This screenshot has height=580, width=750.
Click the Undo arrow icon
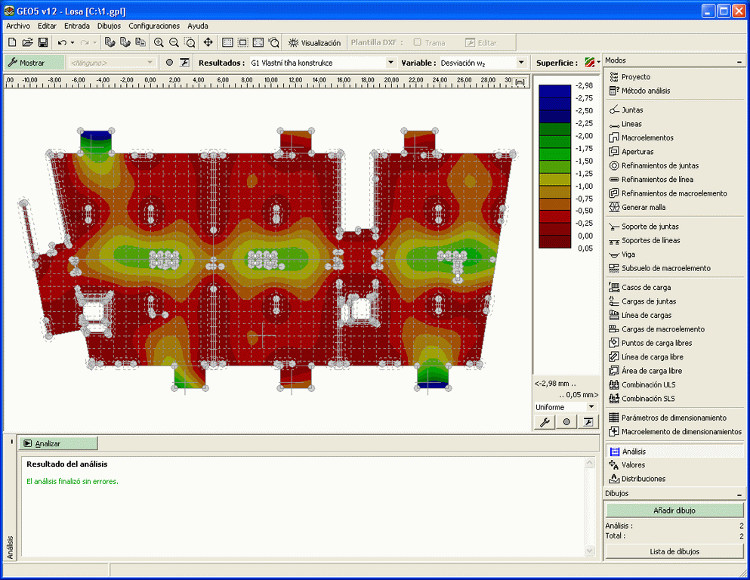point(62,43)
